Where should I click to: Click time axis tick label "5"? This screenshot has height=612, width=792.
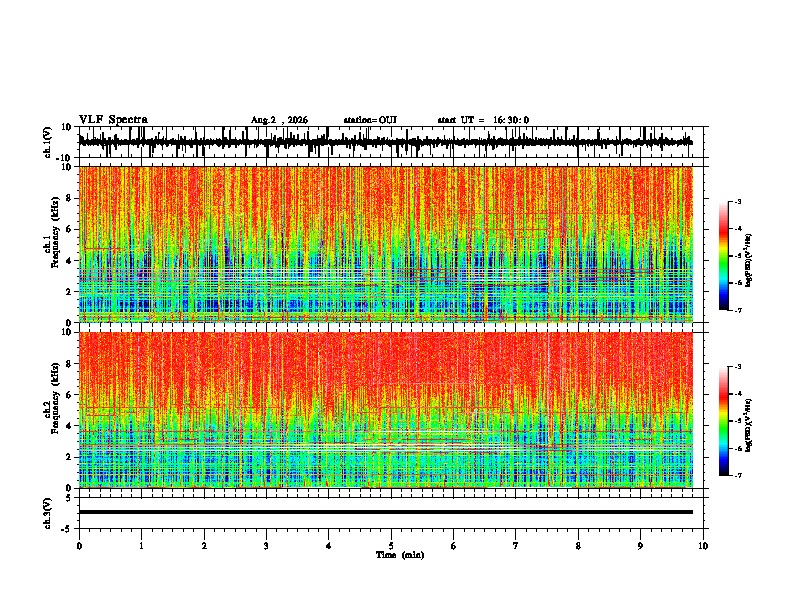[x=391, y=546]
